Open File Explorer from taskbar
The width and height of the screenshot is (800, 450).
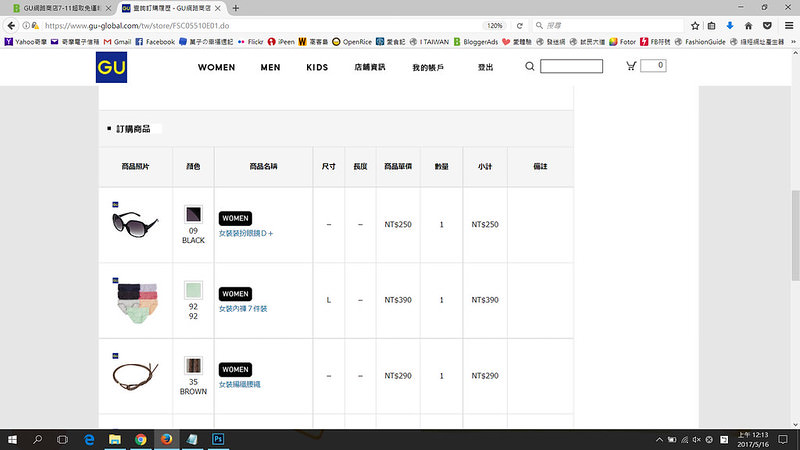tap(115, 439)
